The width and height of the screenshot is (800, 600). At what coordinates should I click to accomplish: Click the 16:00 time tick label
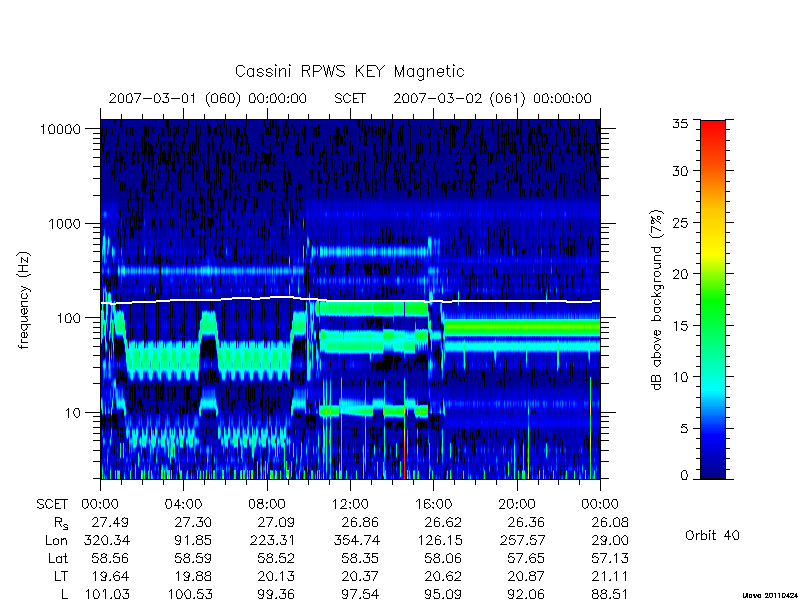(433, 504)
